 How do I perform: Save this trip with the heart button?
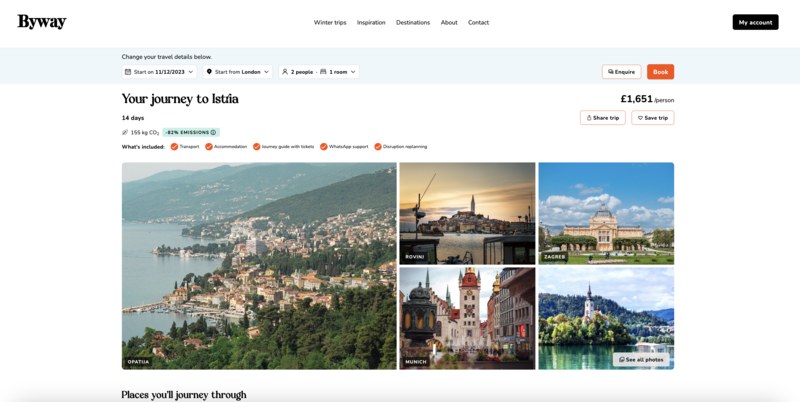coord(653,118)
